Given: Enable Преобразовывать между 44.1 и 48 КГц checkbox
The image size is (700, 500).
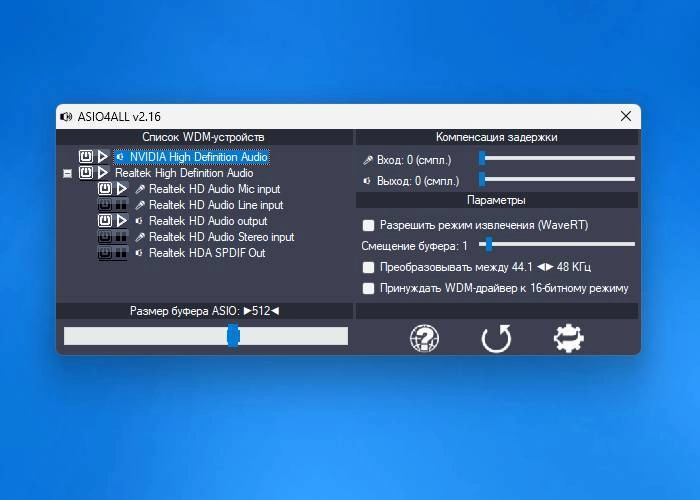Looking at the screenshot, I should coord(368,267).
